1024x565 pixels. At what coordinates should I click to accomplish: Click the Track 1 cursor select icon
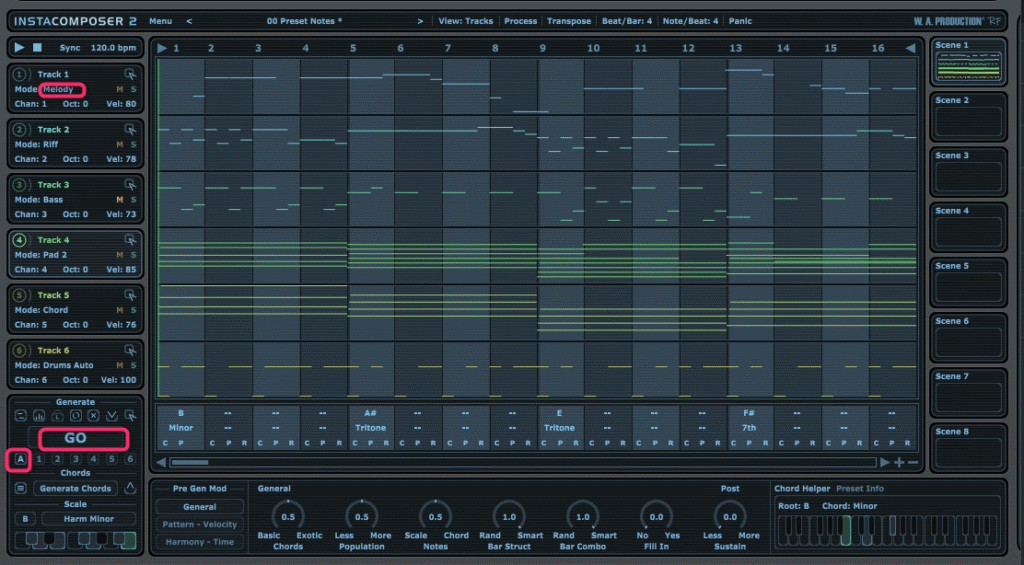coord(130,74)
